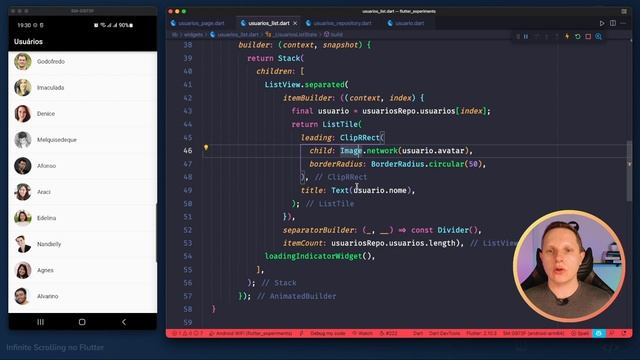The height and width of the screenshot is (360, 640).
Task: Open Dart DevTools from status bar
Action: coord(444,333)
